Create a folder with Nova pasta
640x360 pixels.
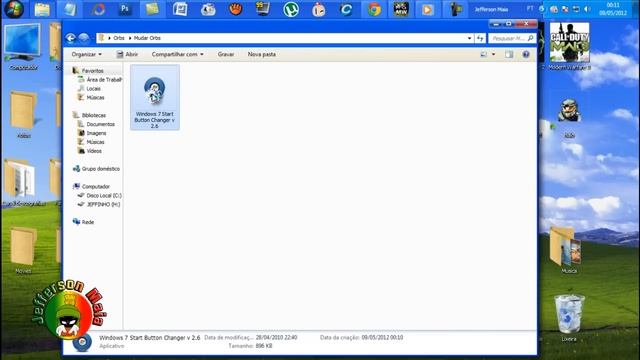point(262,54)
